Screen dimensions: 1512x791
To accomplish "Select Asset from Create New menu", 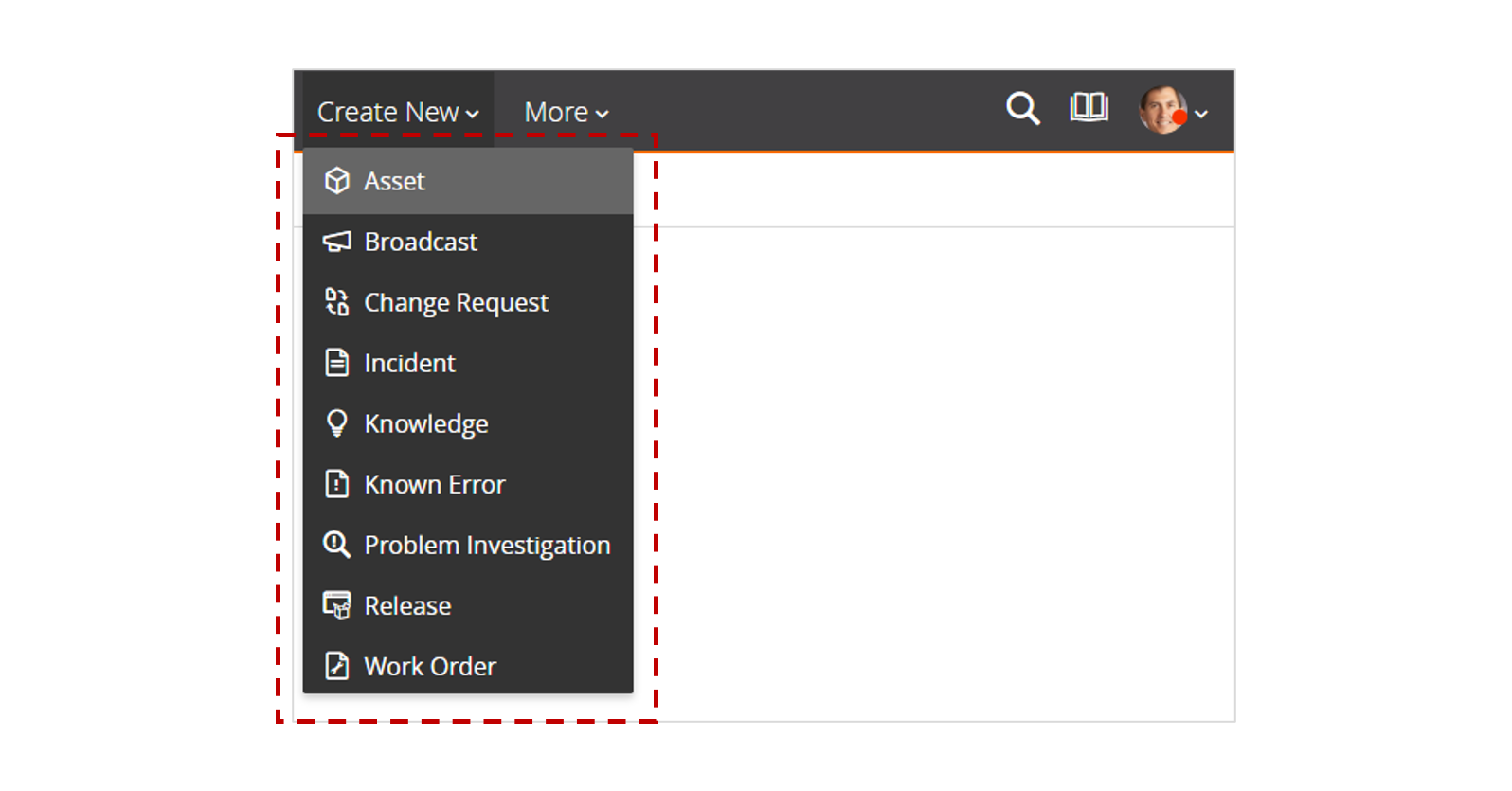I will pos(468,181).
